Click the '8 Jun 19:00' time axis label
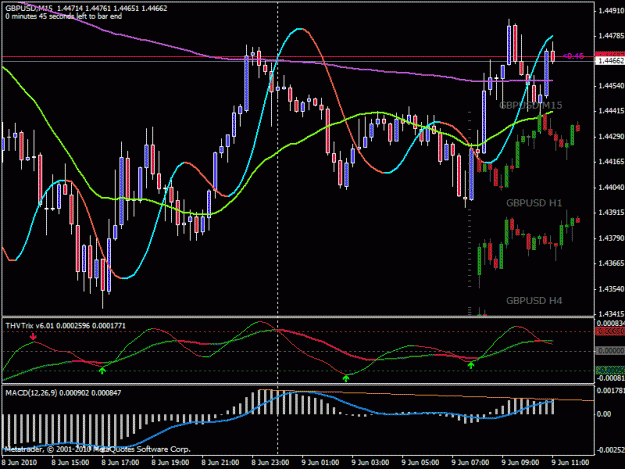 pos(170,463)
